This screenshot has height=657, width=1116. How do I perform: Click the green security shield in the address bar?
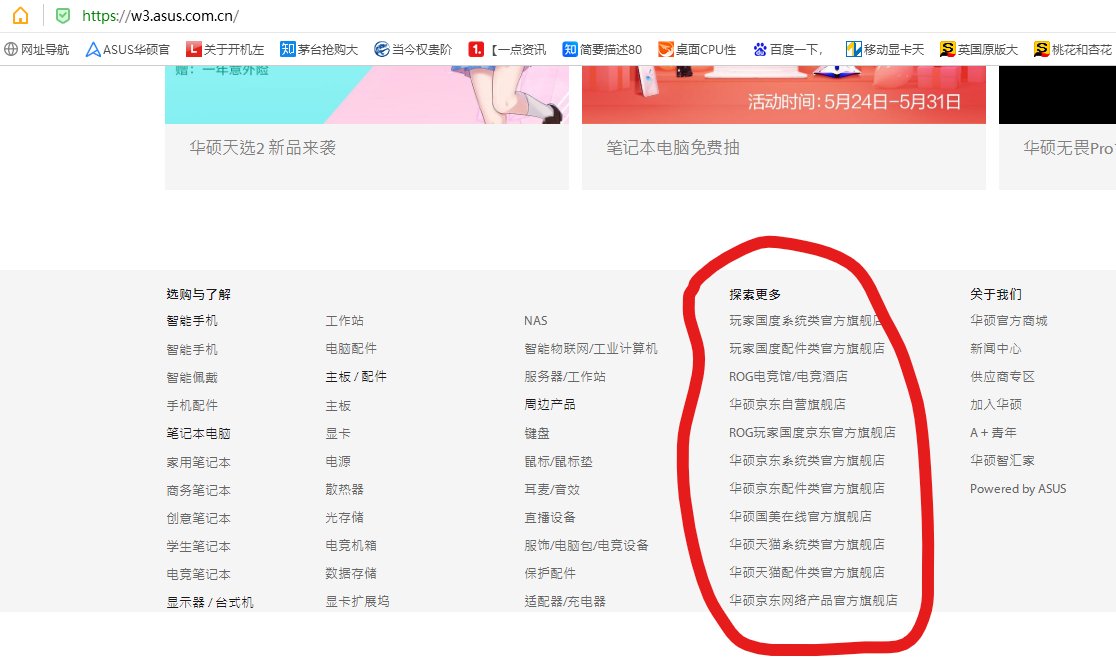click(62, 16)
